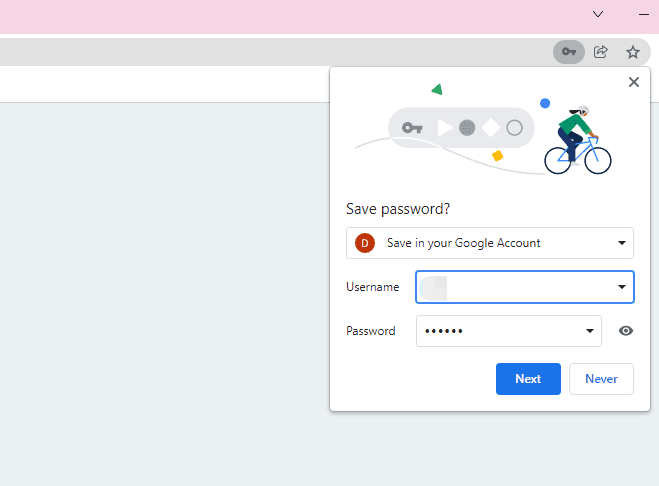Show password using the eye icon
Image resolution: width=659 pixels, height=486 pixels.
click(626, 331)
